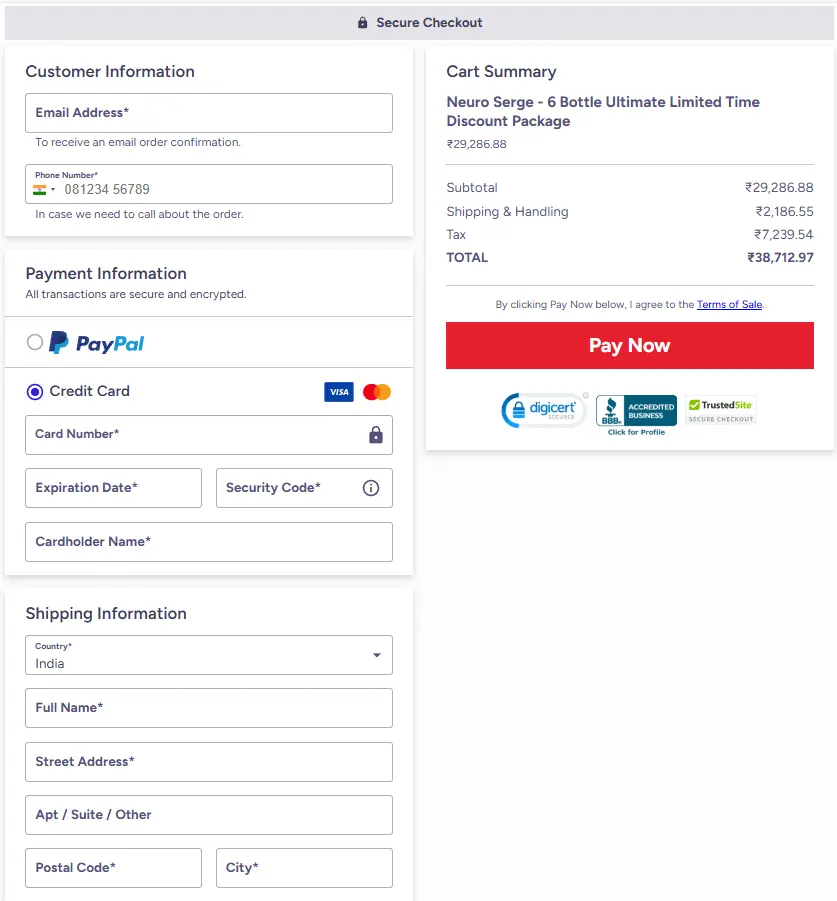Expand the Country selection arrow
The width and height of the screenshot is (837, 901).
click(x=378, y=655)
